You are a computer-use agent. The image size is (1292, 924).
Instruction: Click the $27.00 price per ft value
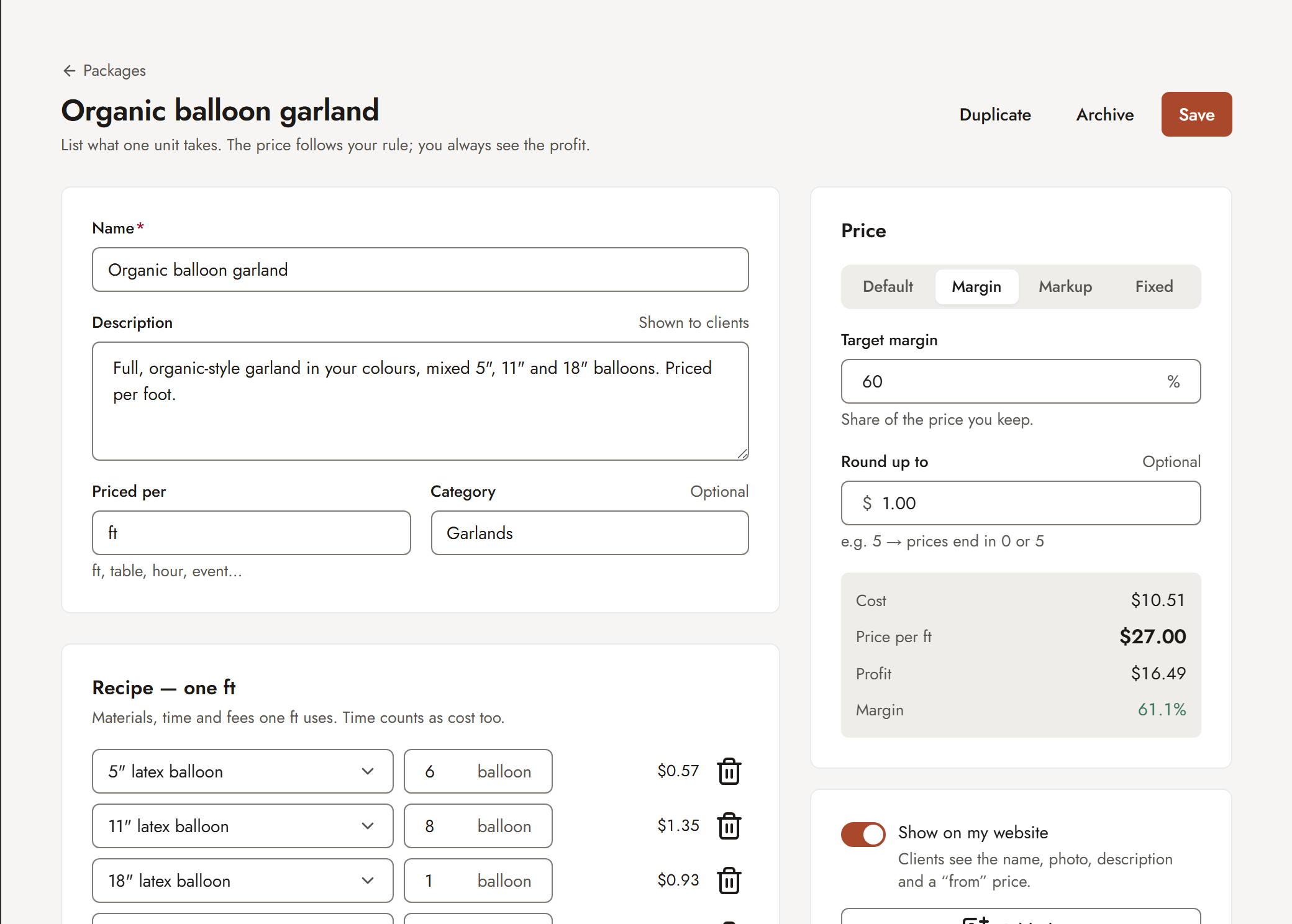pyautogui.click(x=1153, y=636)
